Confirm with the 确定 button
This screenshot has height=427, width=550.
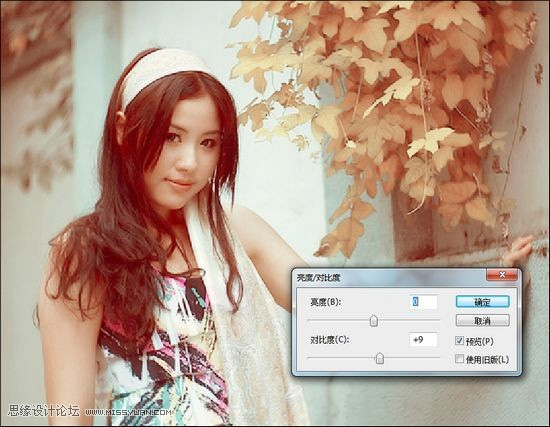click(482, 301)
